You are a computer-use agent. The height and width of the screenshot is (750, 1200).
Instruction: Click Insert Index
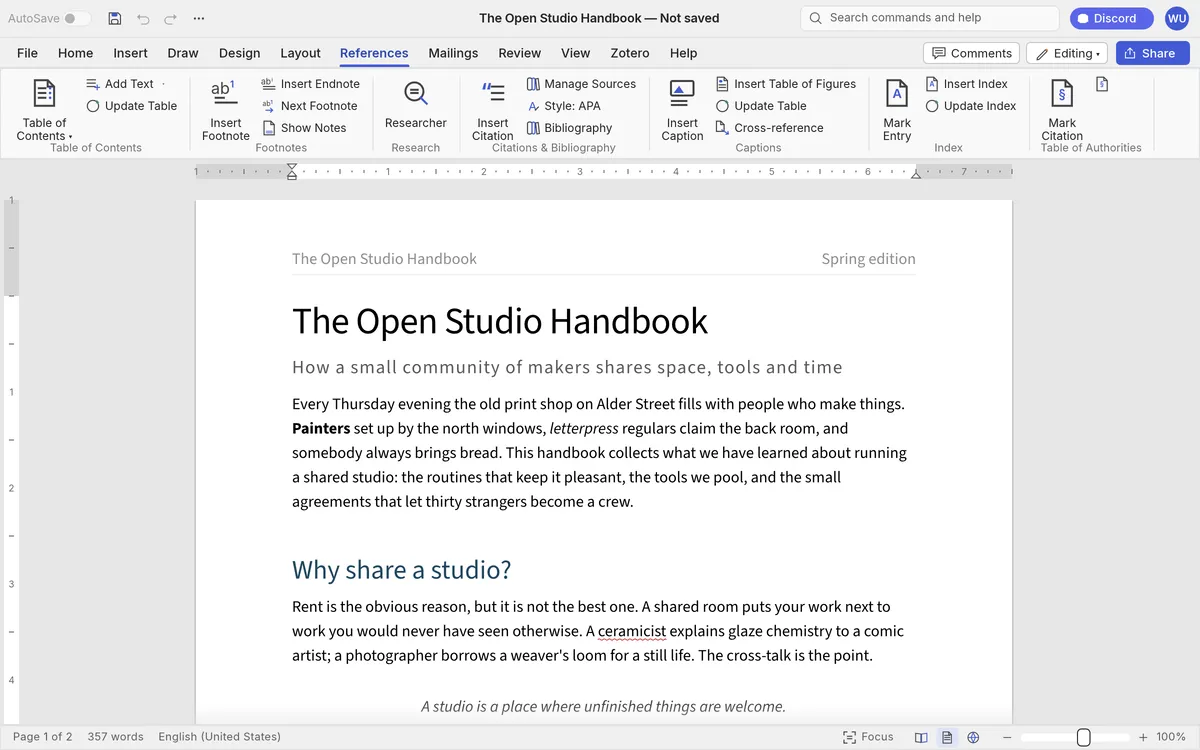coord(966,84)
